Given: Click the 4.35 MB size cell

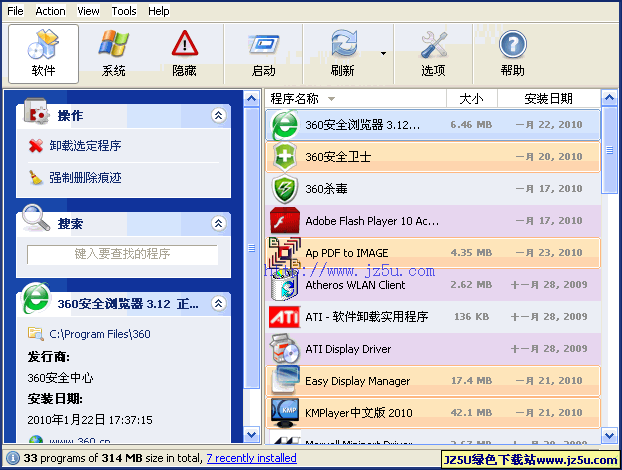Looking at the screenshot, I should coord(471,253).
